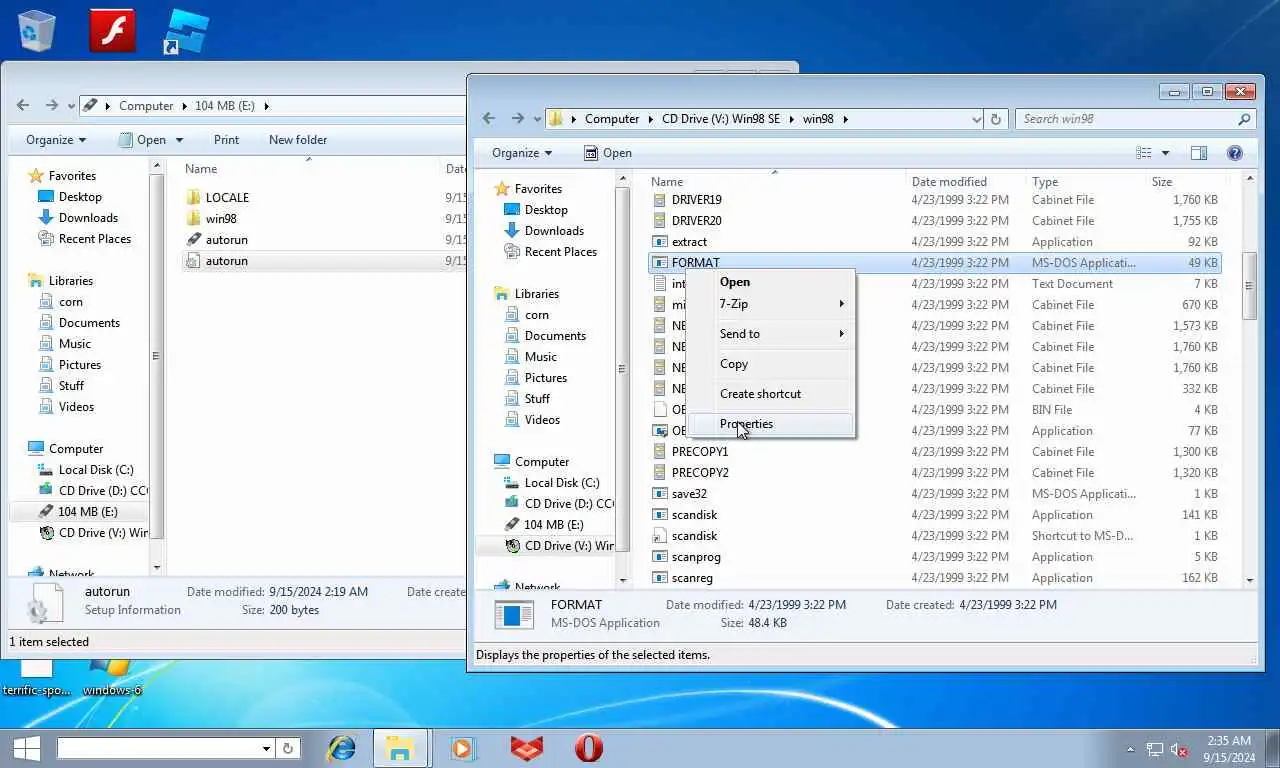Launch media player from taskbar
The height and width of the screenshot is (768, 1280).
461,748
